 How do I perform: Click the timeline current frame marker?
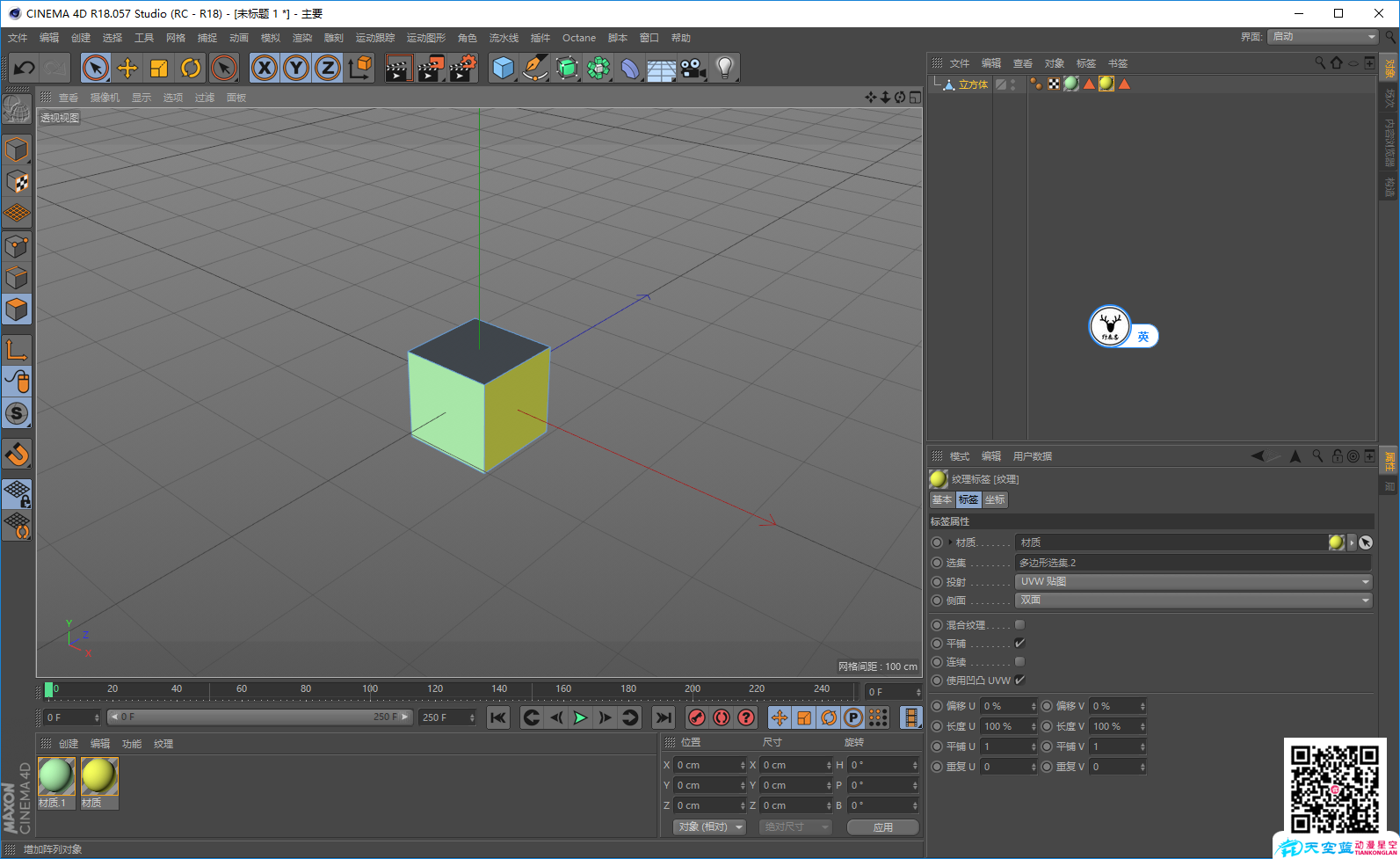point(48,690)
